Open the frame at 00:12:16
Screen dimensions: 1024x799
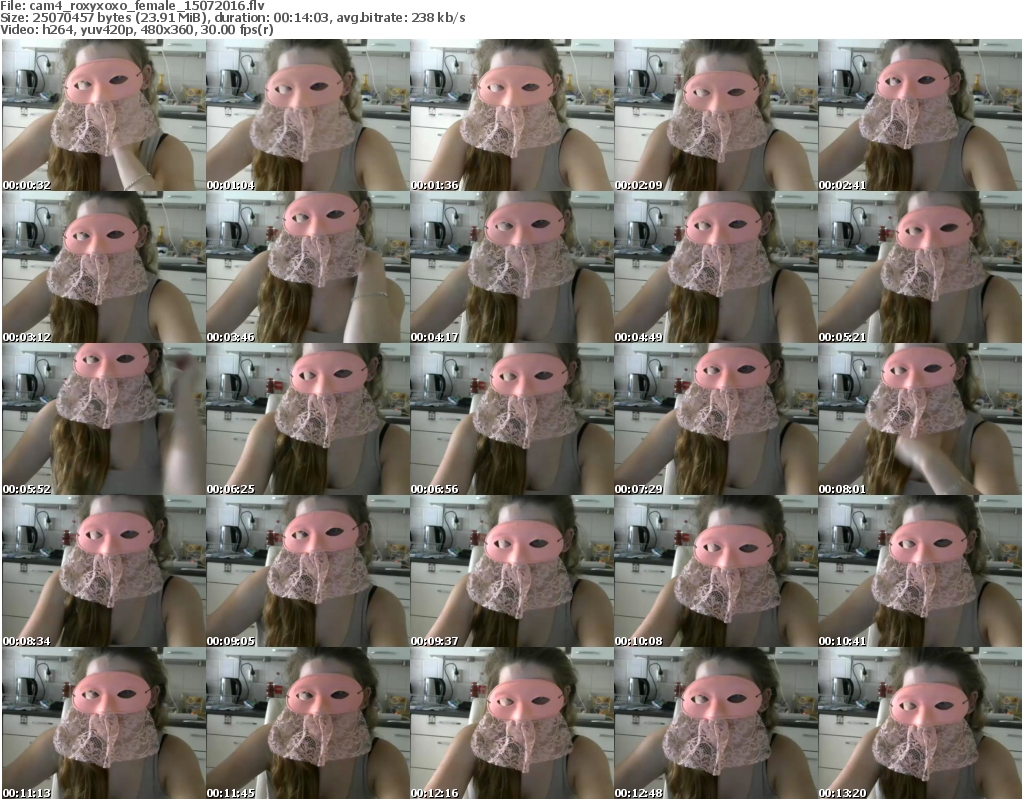(x=512, y=723)
